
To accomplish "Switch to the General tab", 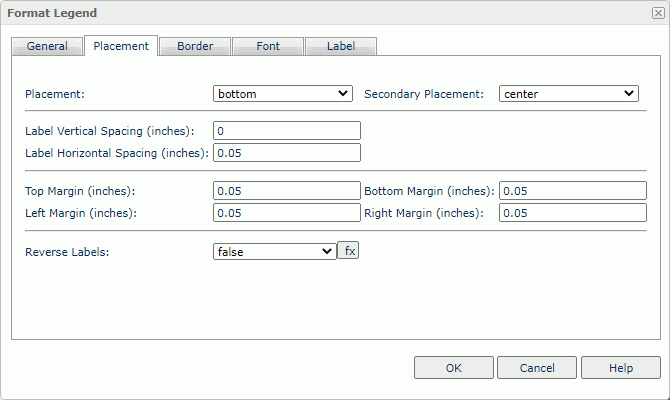I will point(47,46).
